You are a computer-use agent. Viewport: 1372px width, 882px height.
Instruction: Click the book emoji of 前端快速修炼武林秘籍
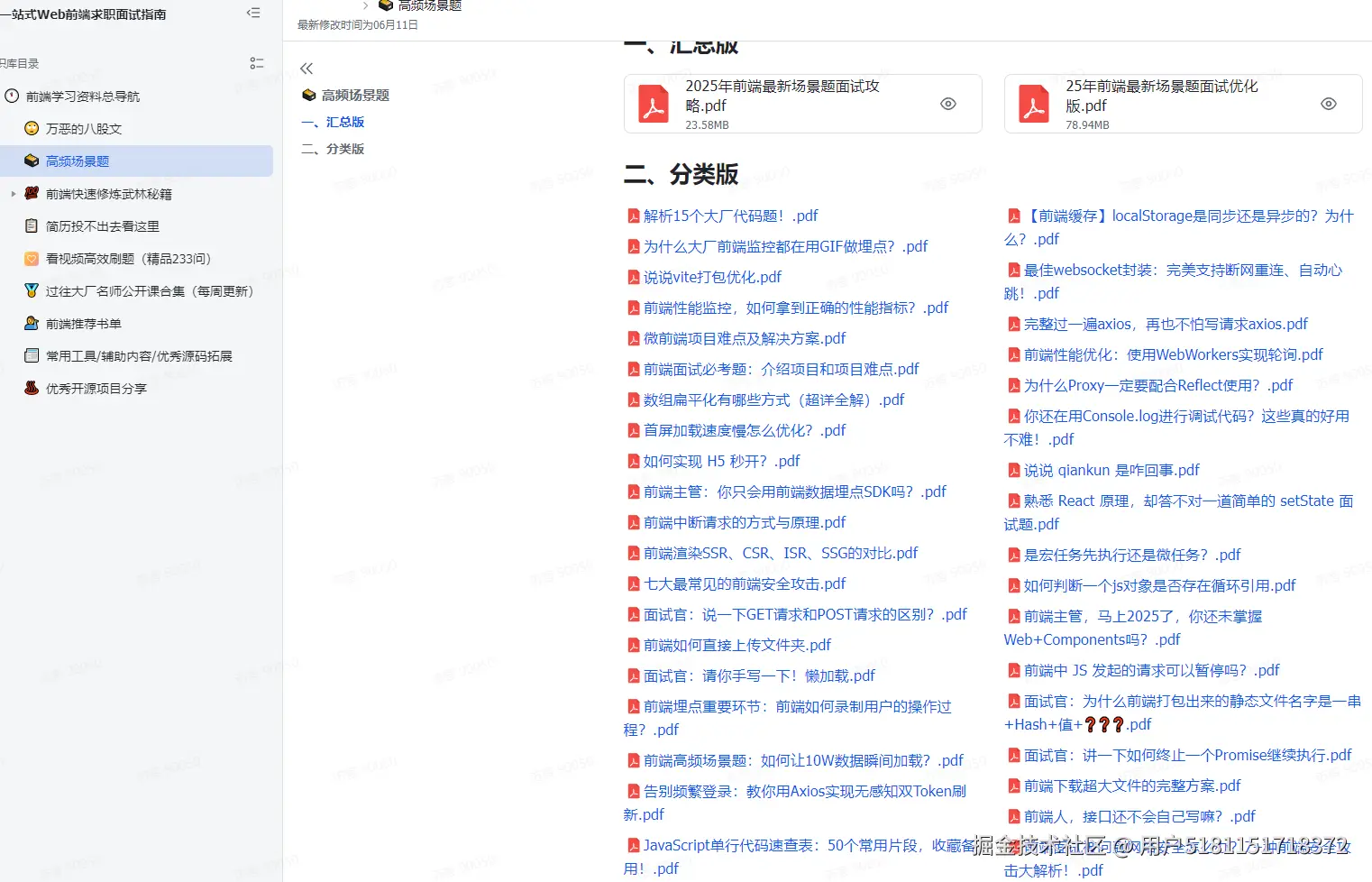(x=30, y=193)
